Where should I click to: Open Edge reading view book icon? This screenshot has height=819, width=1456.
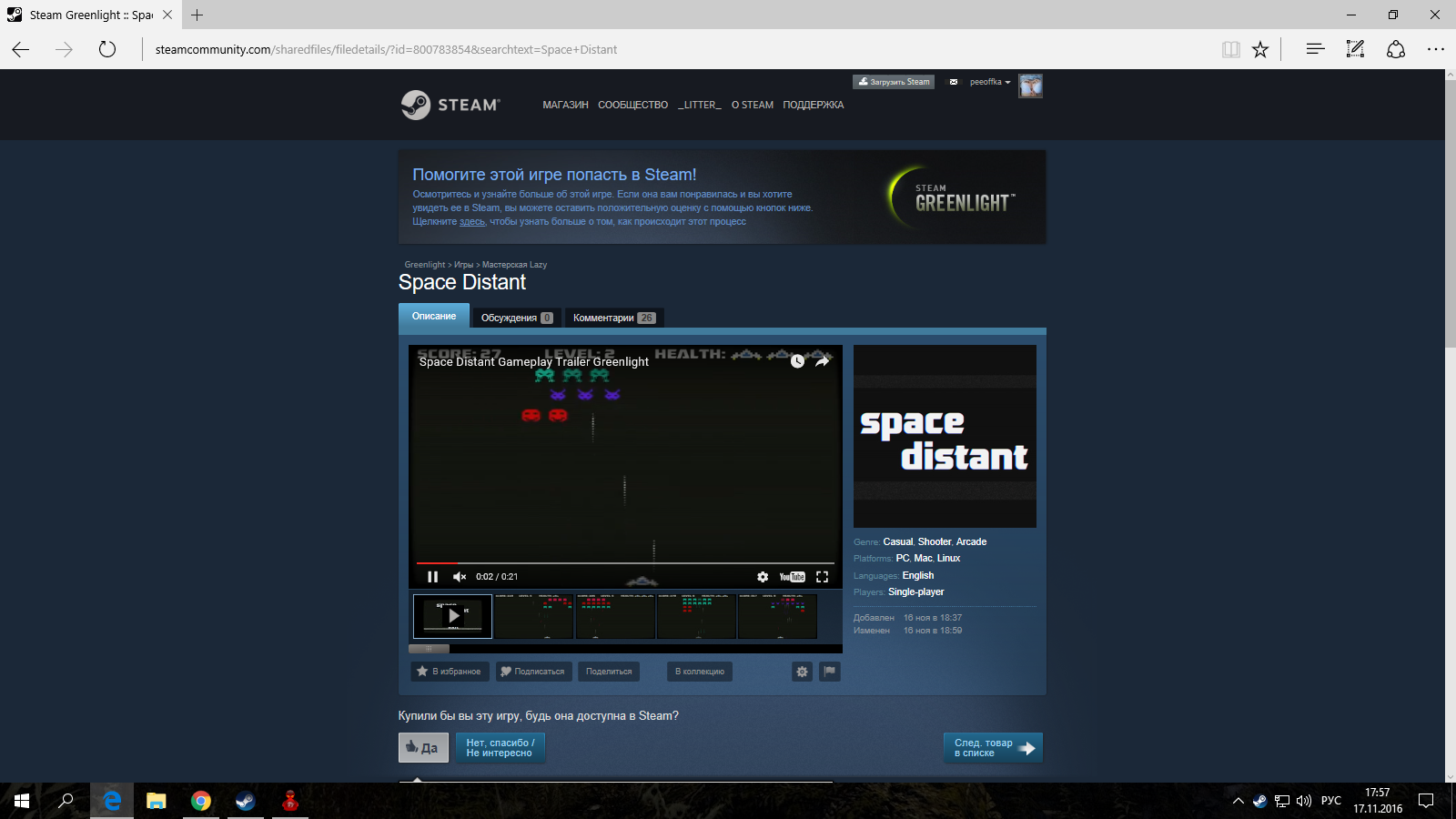(1230, 49)
